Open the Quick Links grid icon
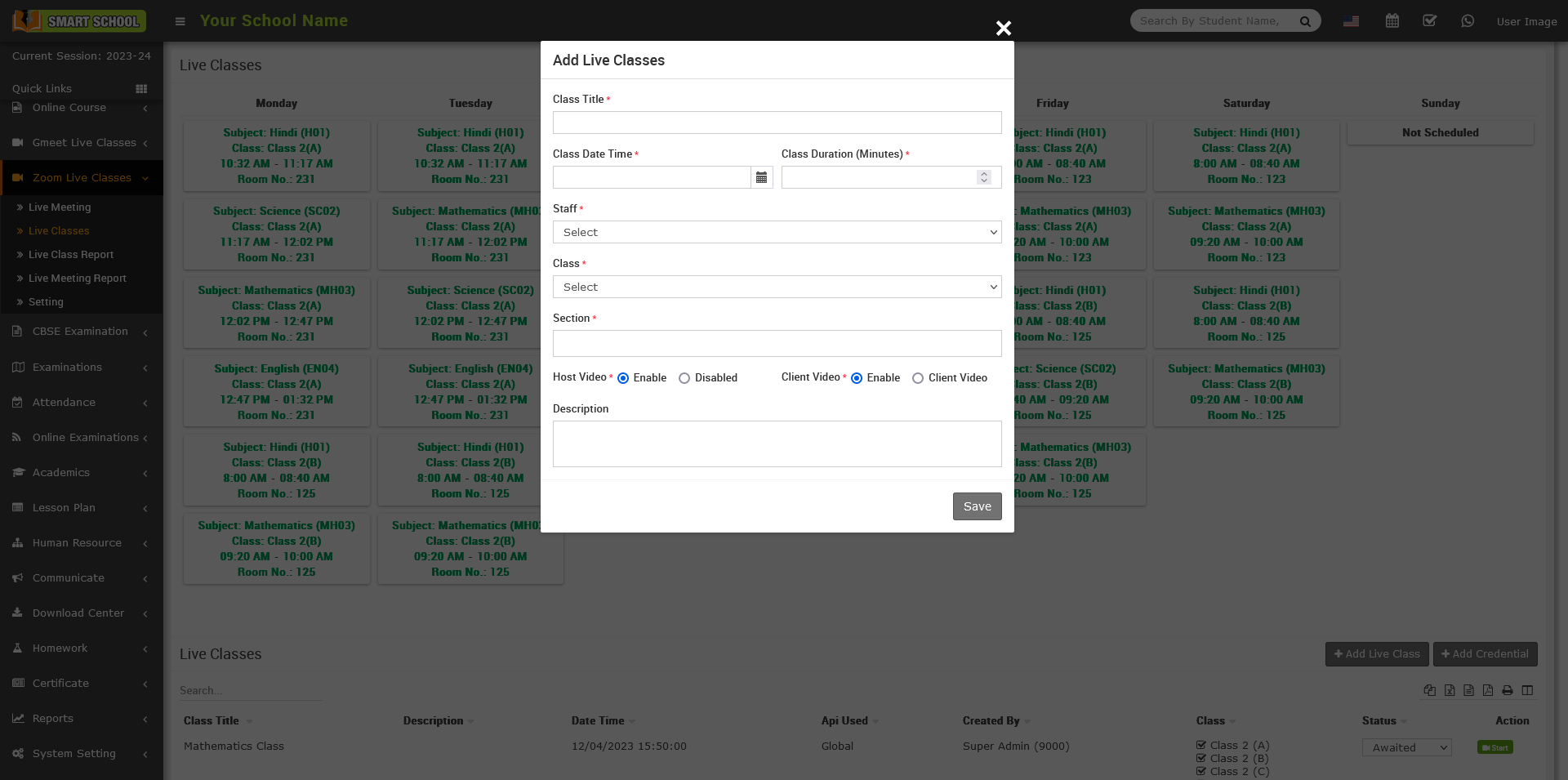Viewport: 1568px width, 780px height. coord(141,88)
